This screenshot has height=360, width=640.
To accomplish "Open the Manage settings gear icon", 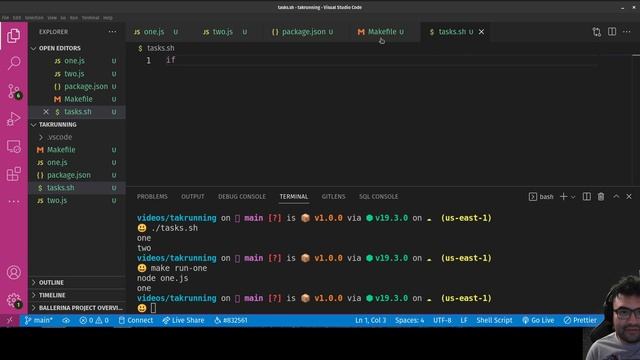I will (13, 300).
